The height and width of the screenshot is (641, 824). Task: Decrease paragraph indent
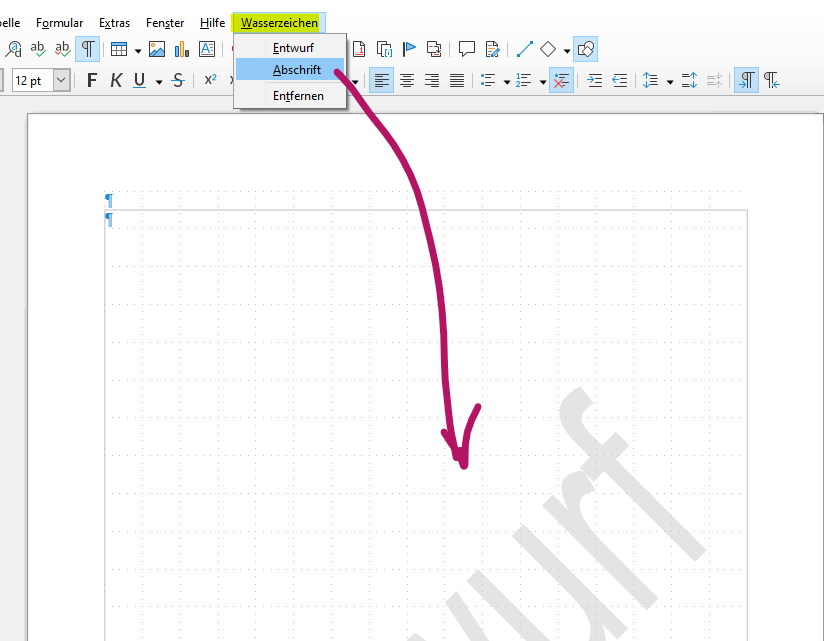620,80
